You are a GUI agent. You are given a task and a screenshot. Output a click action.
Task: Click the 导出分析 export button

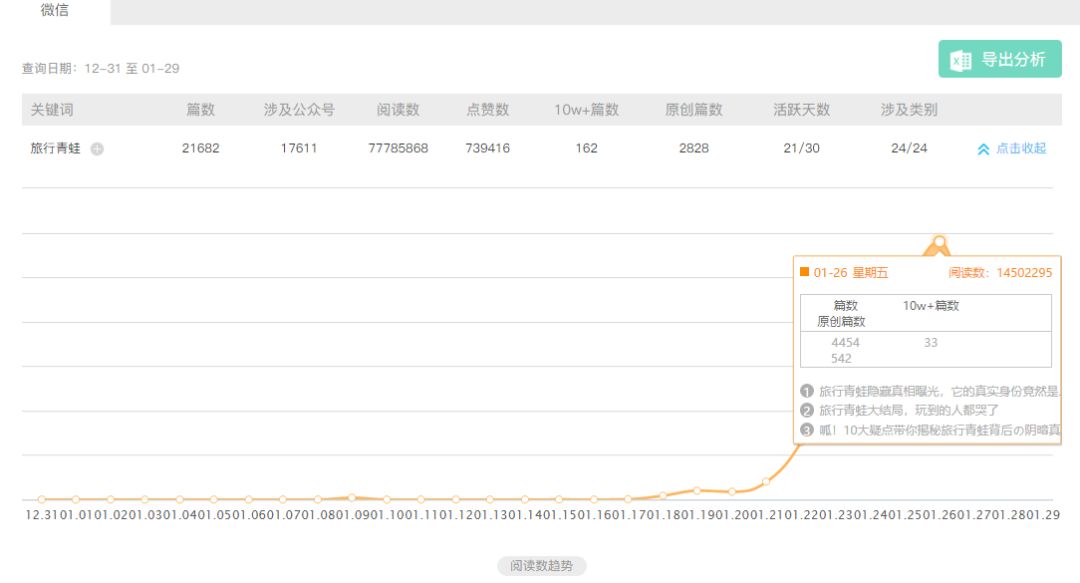(1000, 60)
